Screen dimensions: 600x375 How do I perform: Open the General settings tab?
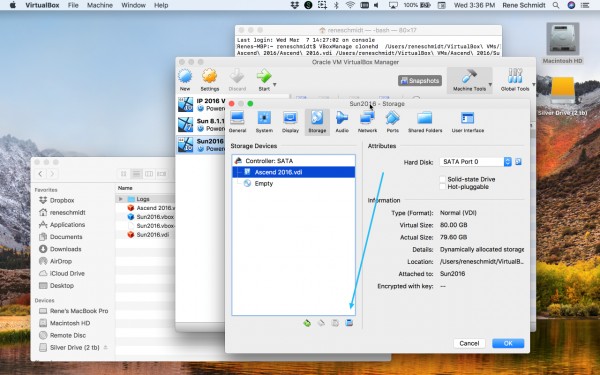[x=237, y=122]
